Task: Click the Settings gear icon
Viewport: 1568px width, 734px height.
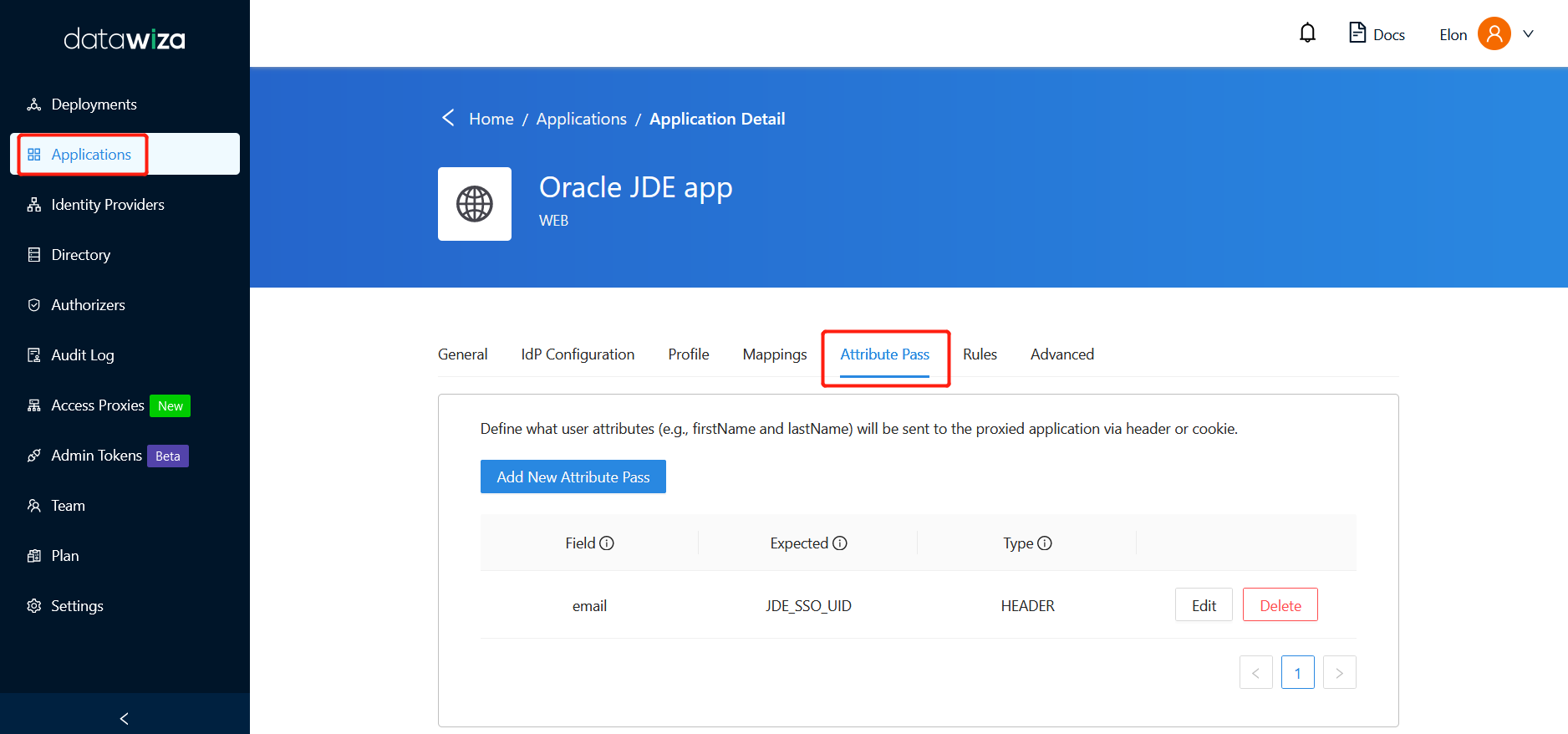Action: click(34, 606)
